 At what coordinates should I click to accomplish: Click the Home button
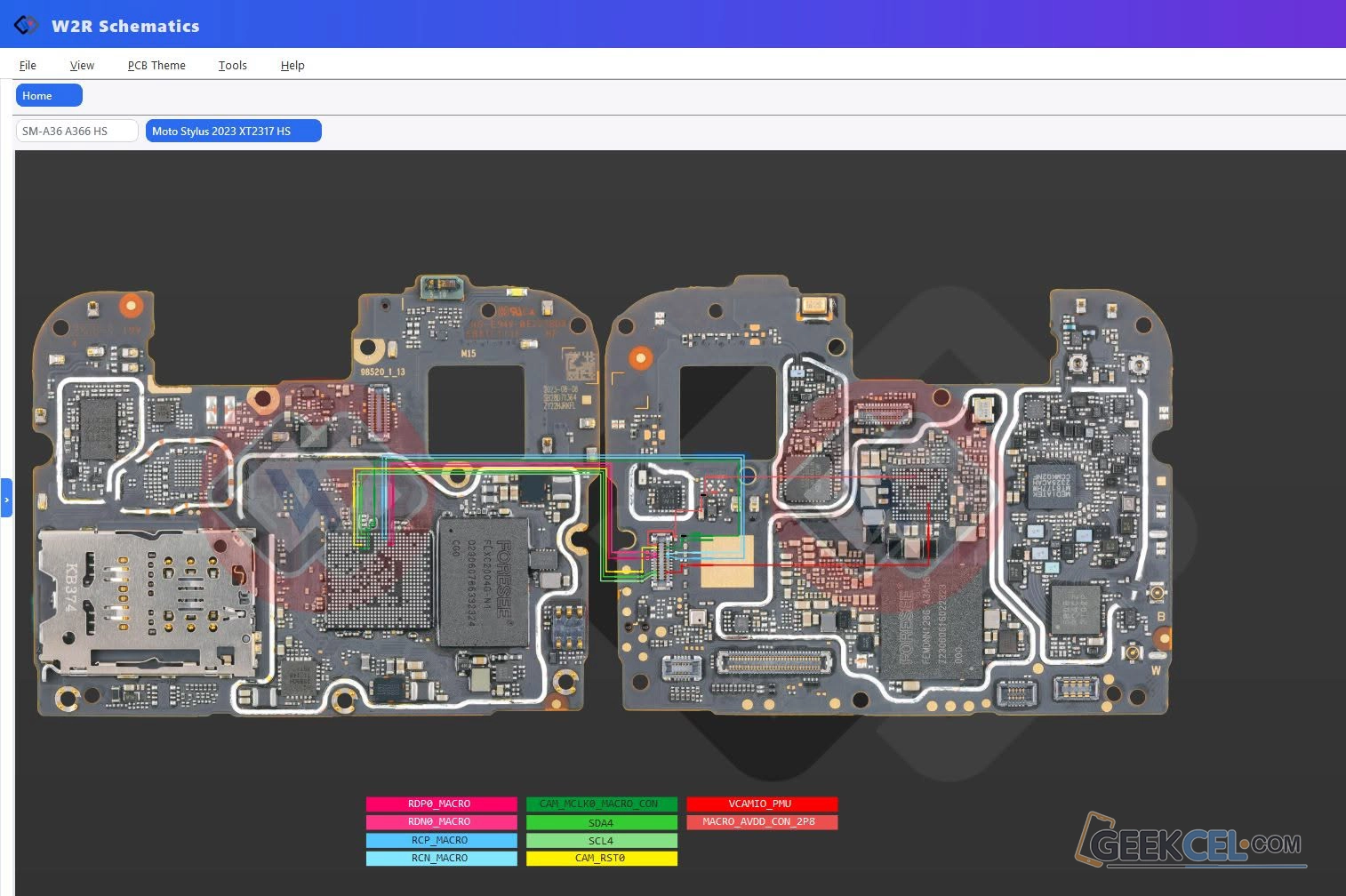click(49, 95)
